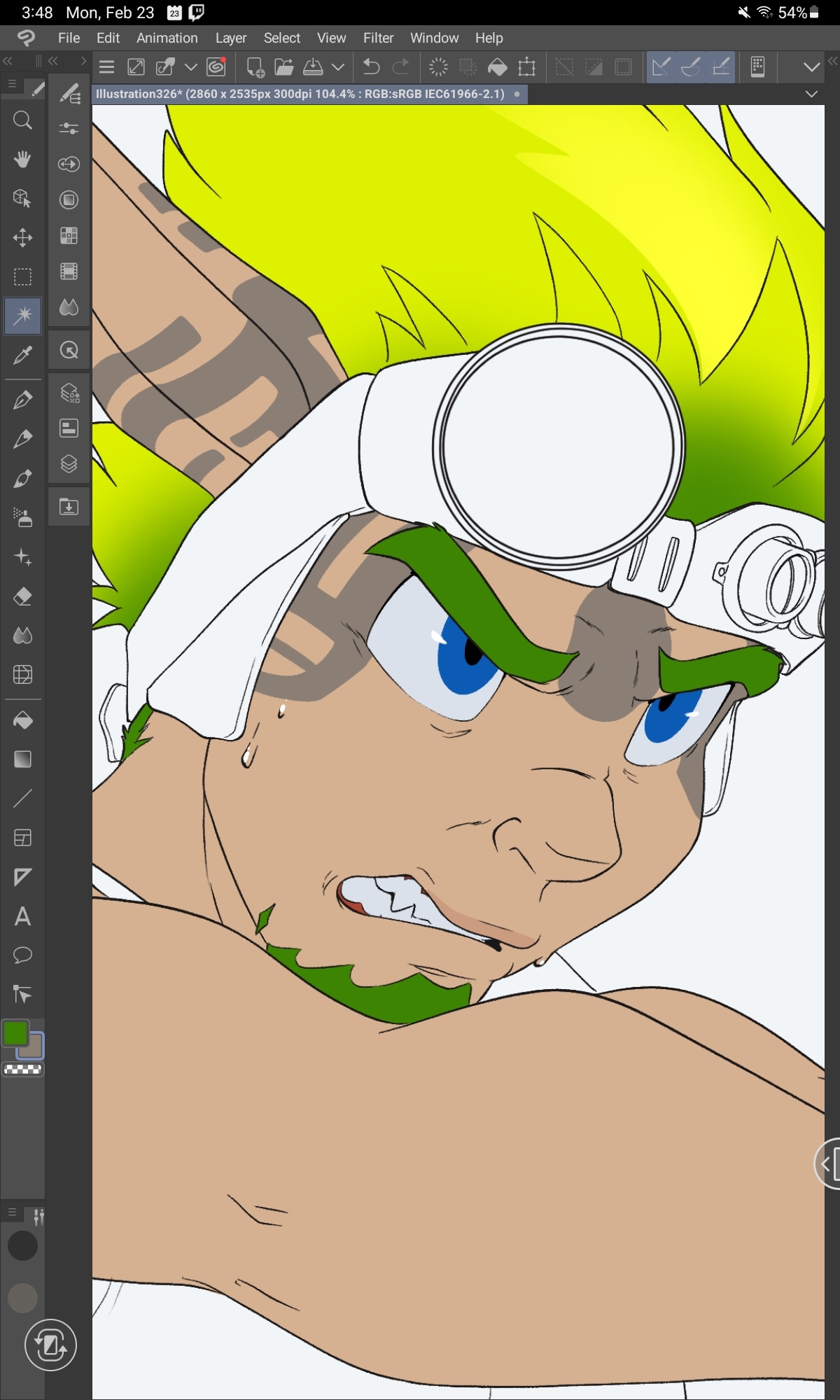Pick the Airbrush tool
840x1400 pixels.
(22, 518)
